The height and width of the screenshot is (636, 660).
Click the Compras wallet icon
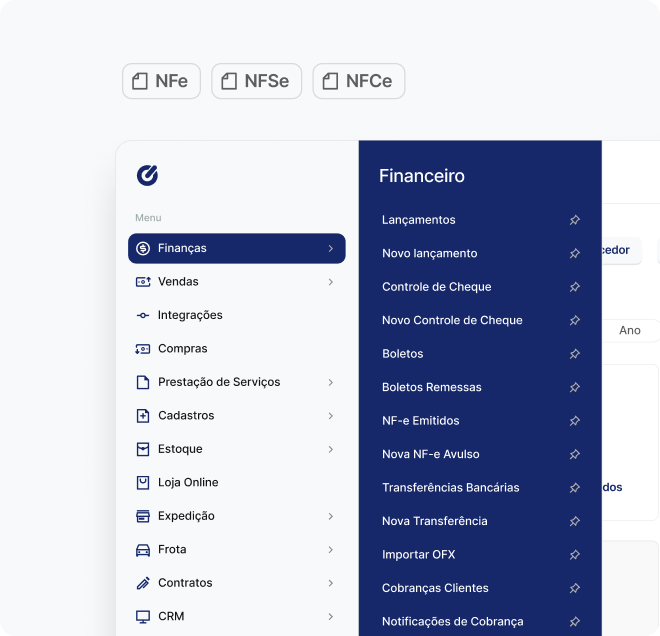pos(142,349)
